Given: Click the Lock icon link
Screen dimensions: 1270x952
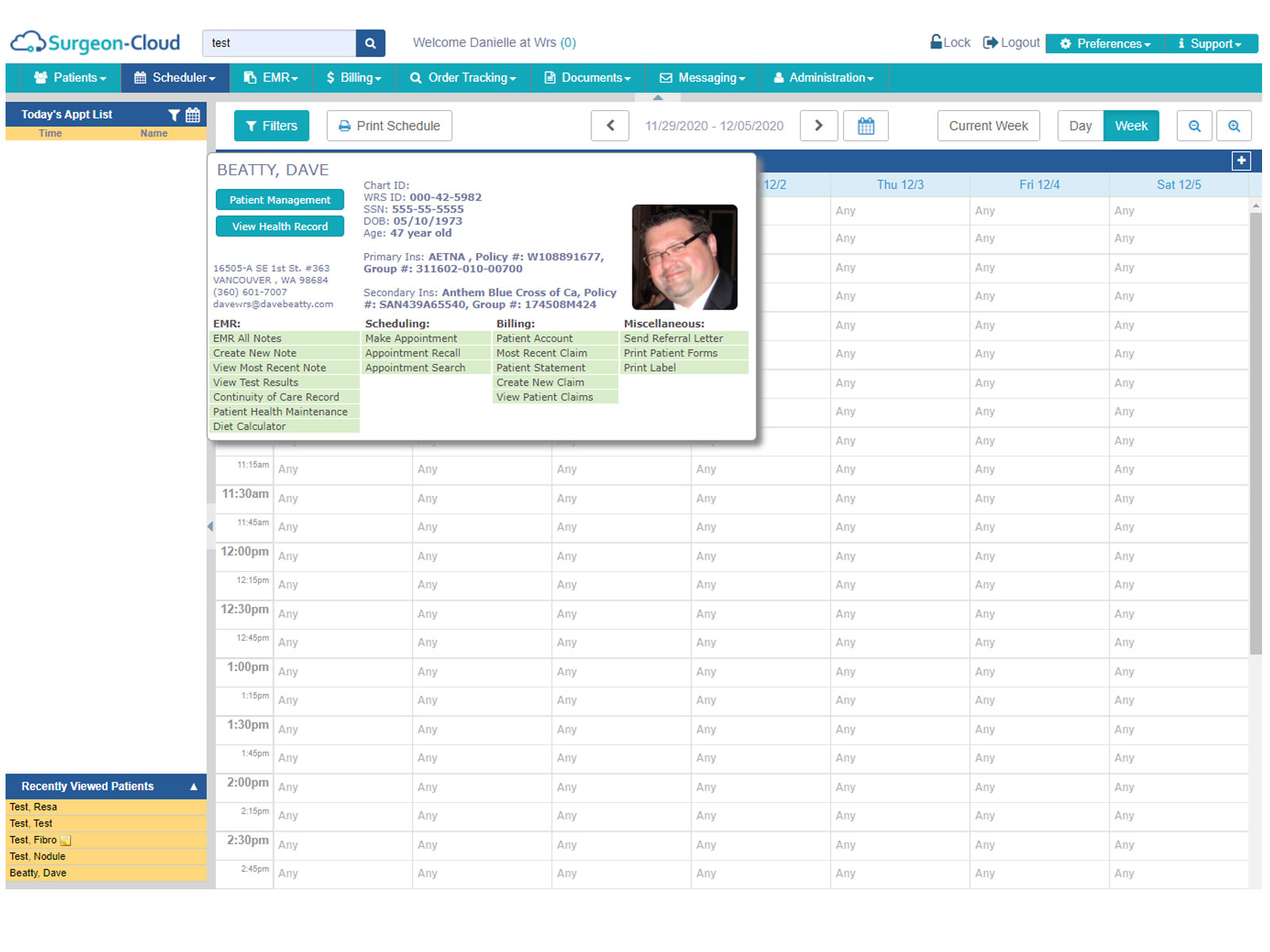Looking at the screenshot, I should click(x=950, y=42).
